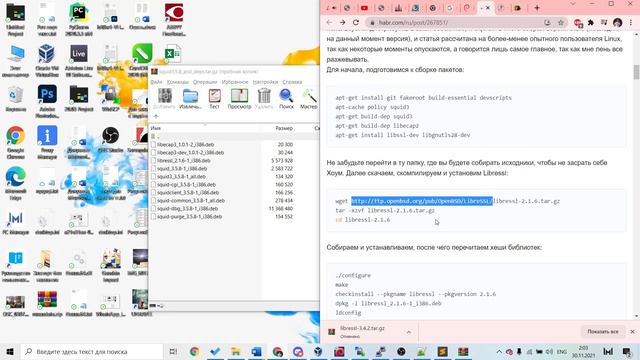The image size is (640, 360).
Task: Switch ENG keyboard language indicator
Action: (562, 351)
